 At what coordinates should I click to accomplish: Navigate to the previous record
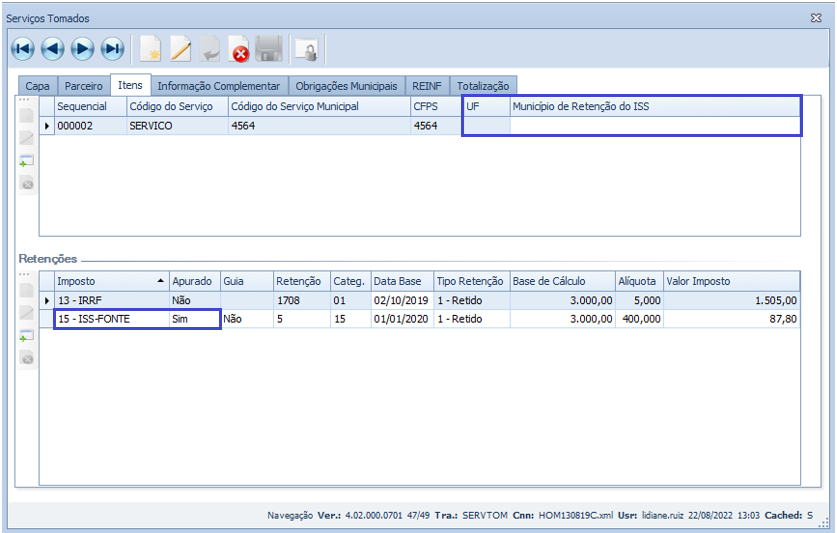coord(52,48)
